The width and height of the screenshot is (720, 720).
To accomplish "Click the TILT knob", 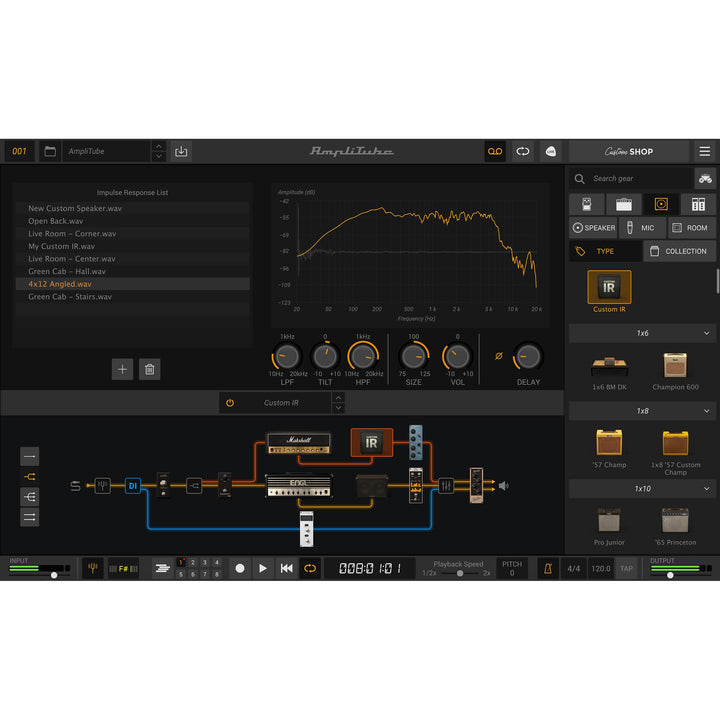I will click(x=325, y=356).
